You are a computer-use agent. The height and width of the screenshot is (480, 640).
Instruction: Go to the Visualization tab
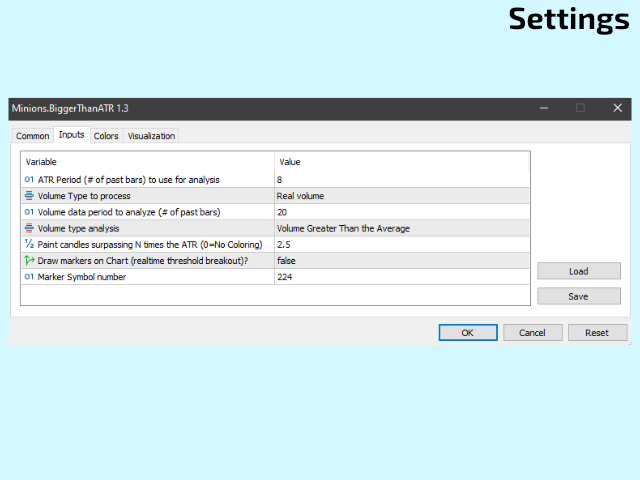tap(151, 136)
